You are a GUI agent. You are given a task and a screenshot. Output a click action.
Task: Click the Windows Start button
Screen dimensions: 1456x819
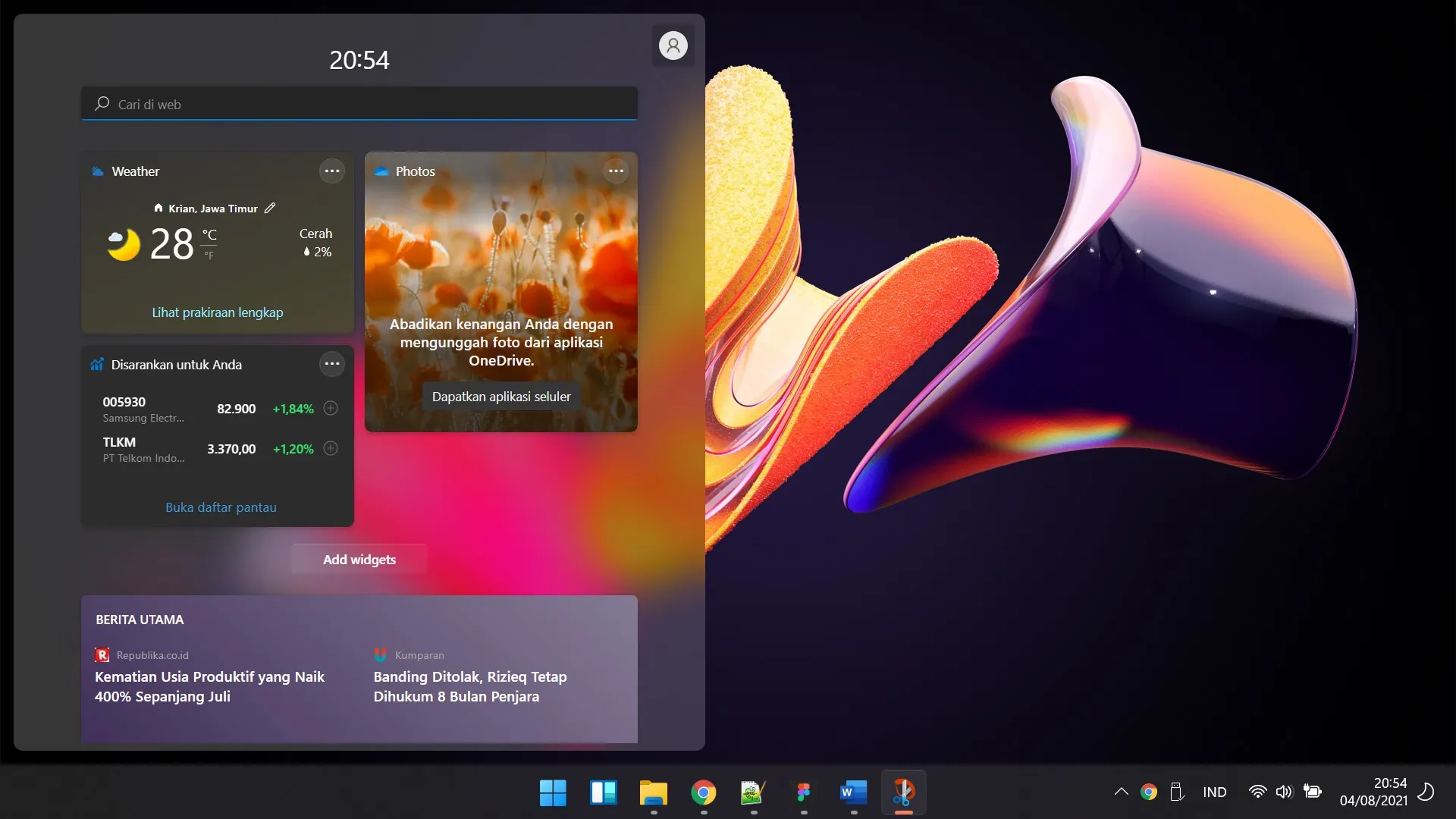tap(553, 792)
